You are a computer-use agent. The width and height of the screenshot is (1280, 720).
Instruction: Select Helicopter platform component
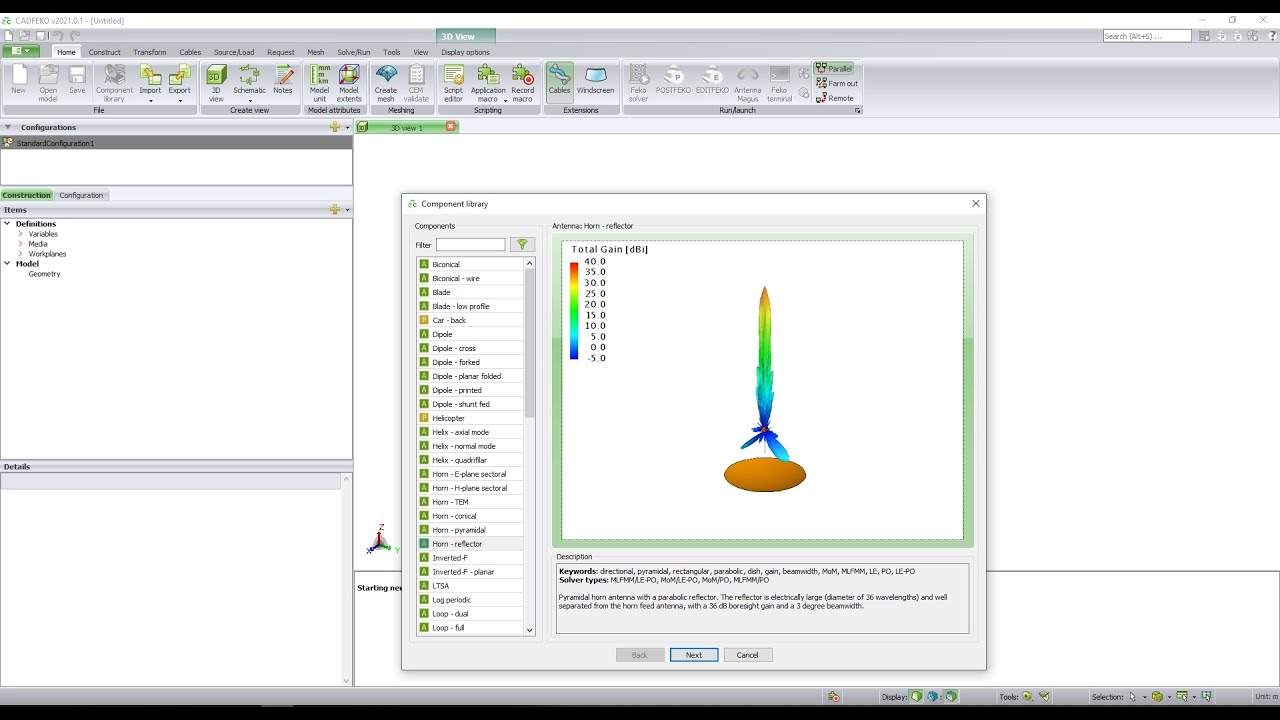point(470,418)
